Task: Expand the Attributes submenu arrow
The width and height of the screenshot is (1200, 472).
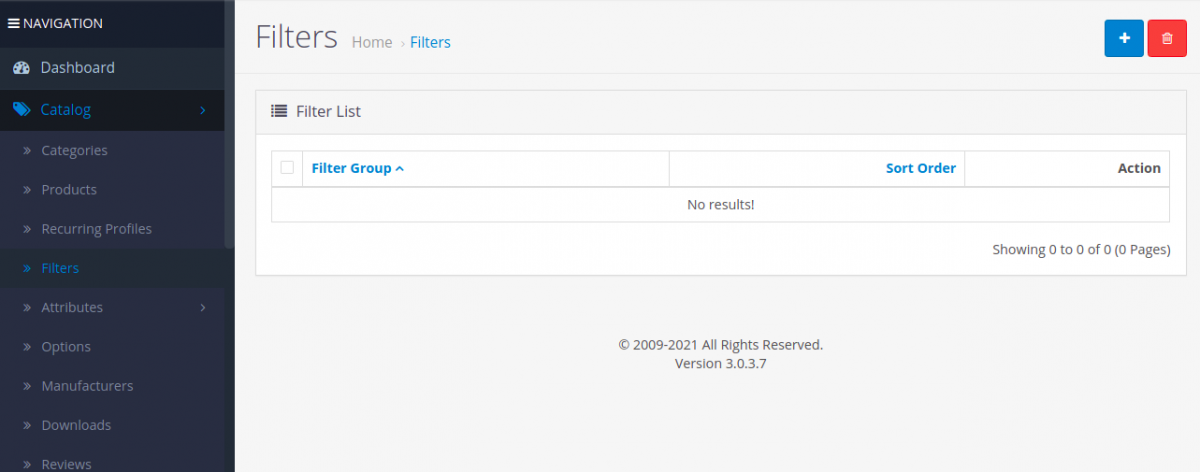Action: point(203,307)
